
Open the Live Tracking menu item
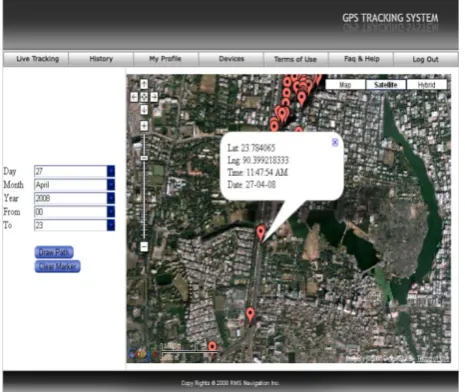[37, 59]
